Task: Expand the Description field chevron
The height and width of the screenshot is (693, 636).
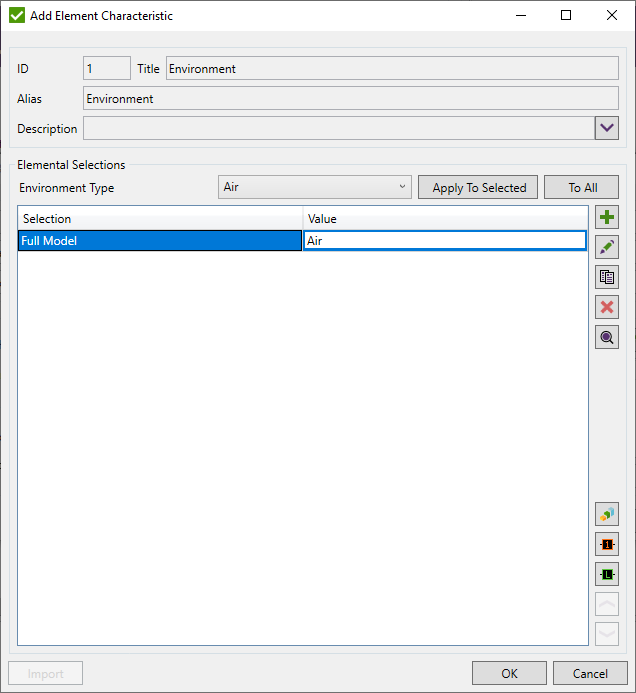Action: point(606,128)
